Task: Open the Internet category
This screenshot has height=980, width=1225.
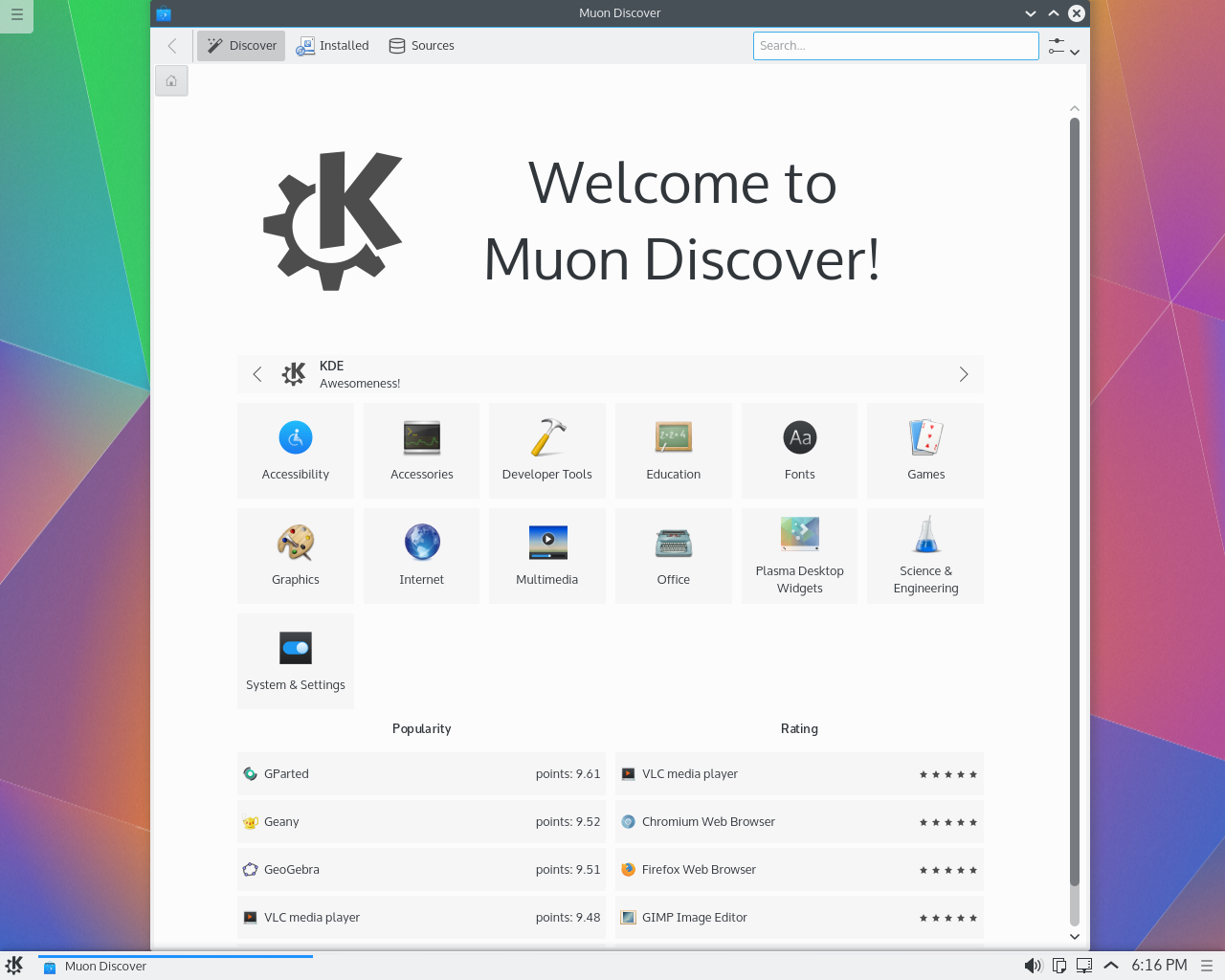Action: tap(421, 556)
